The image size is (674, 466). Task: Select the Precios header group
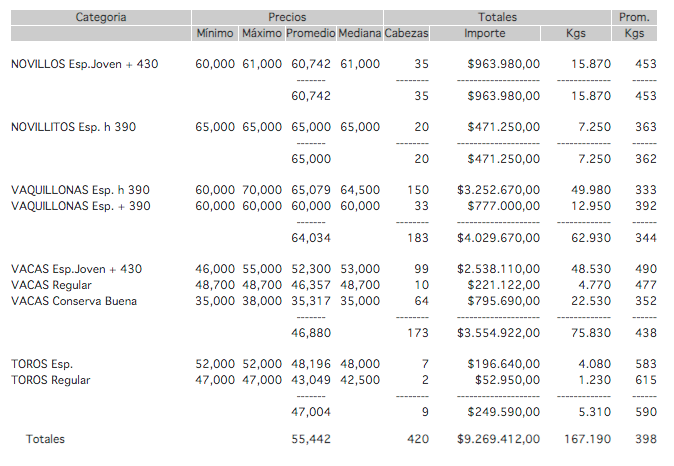point(288,17)
